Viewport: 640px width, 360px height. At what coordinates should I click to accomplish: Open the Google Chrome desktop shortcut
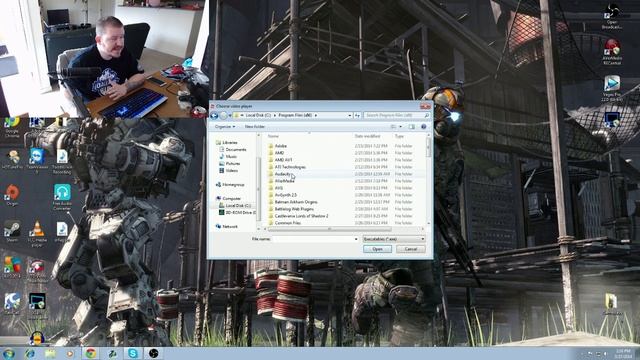click(12, 127)
